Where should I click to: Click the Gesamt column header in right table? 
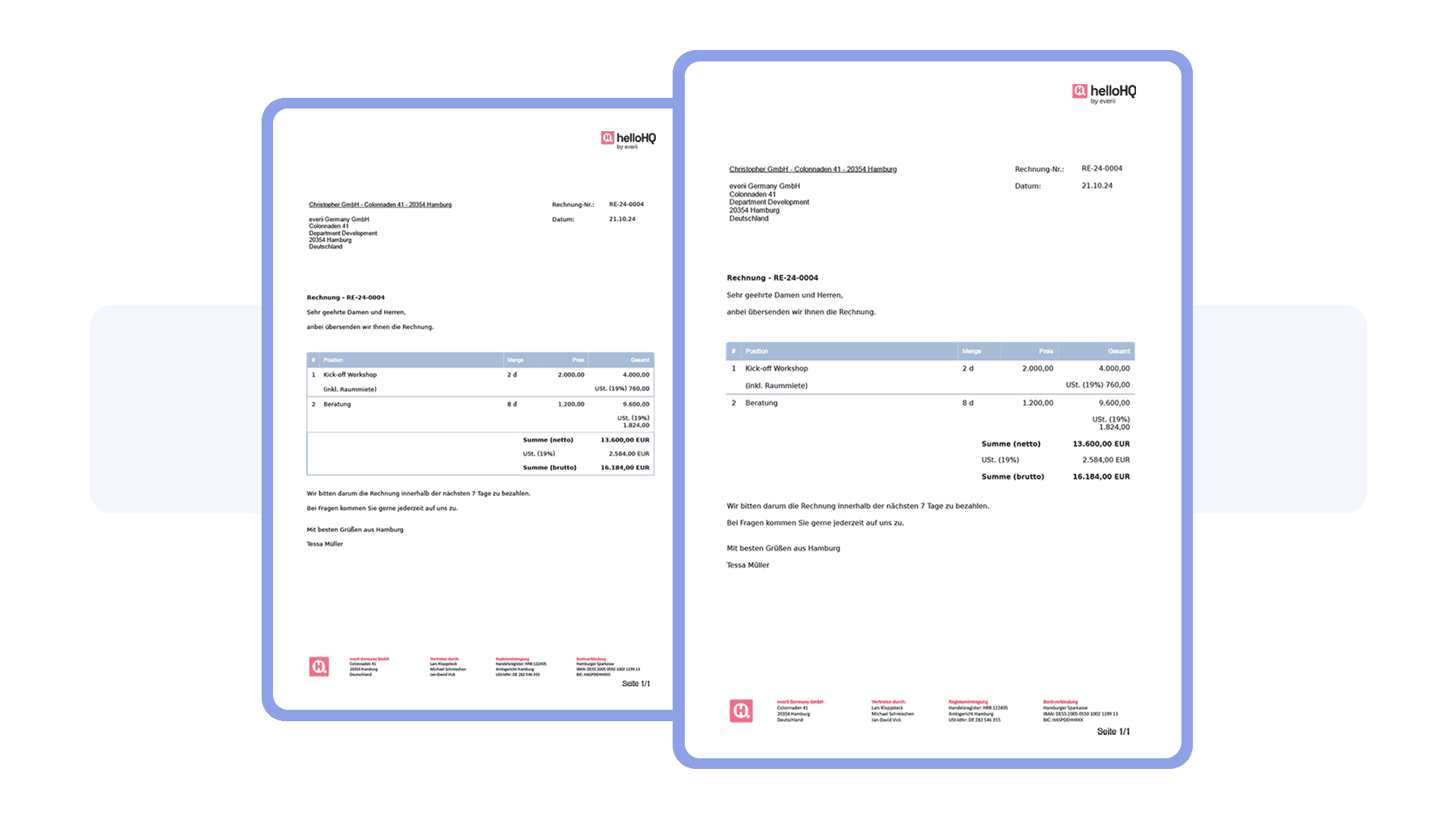(x=1119, y=351)
